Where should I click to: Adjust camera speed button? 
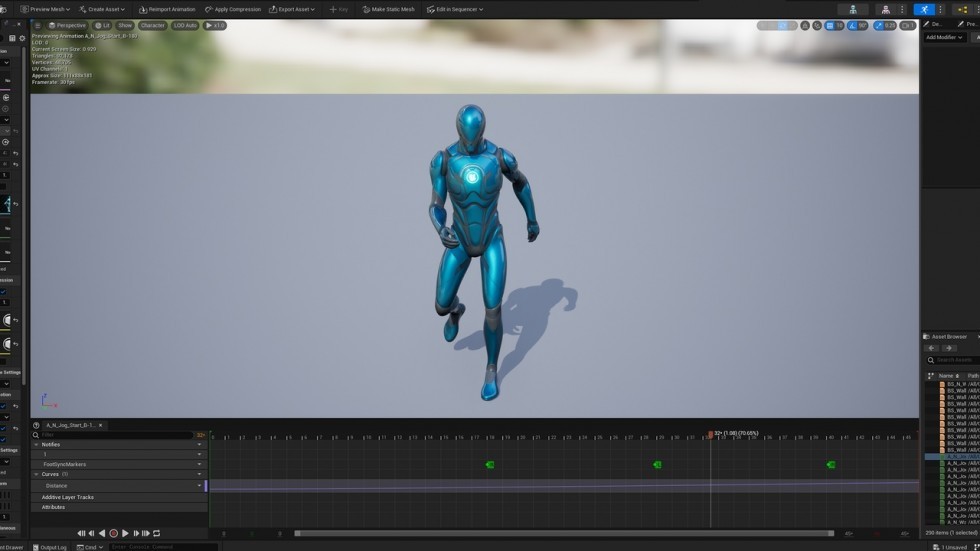tap(908, 26)
